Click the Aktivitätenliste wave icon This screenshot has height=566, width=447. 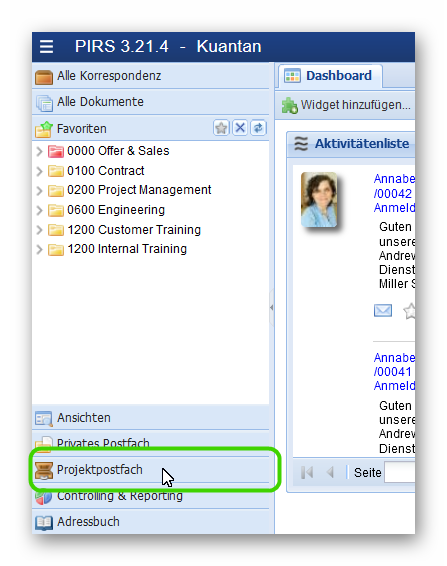[x=301, y=144]
